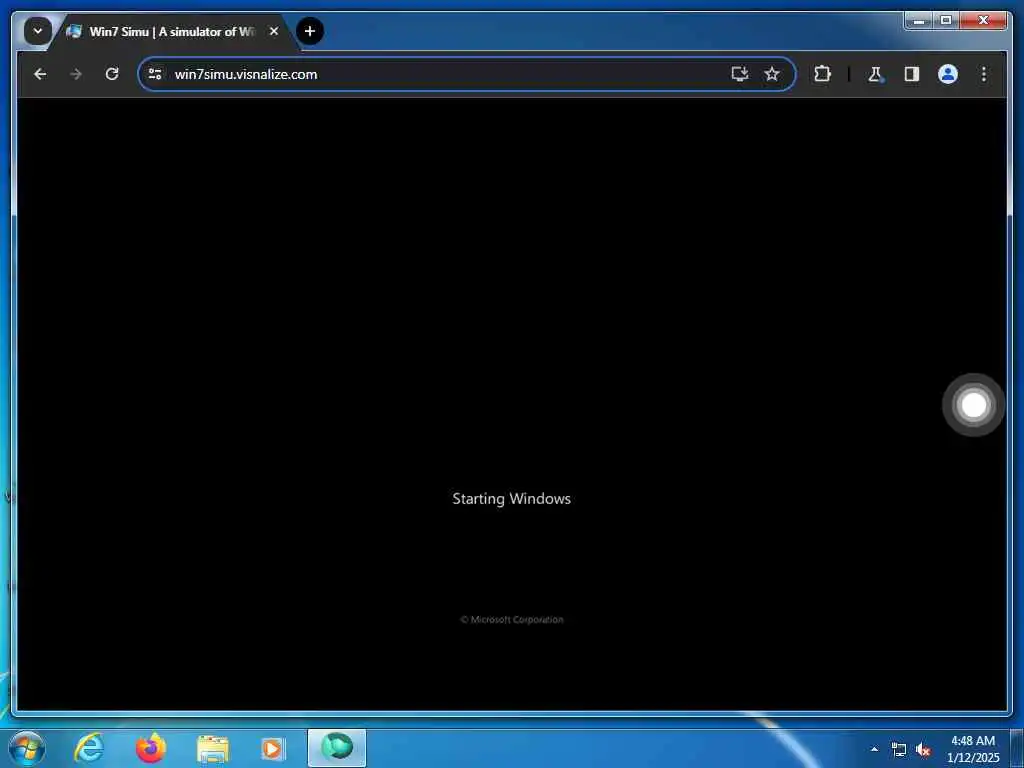Open the Chrome profile avatar
The width and height of the screenshot is (1024, 768).
click(948, 74)
